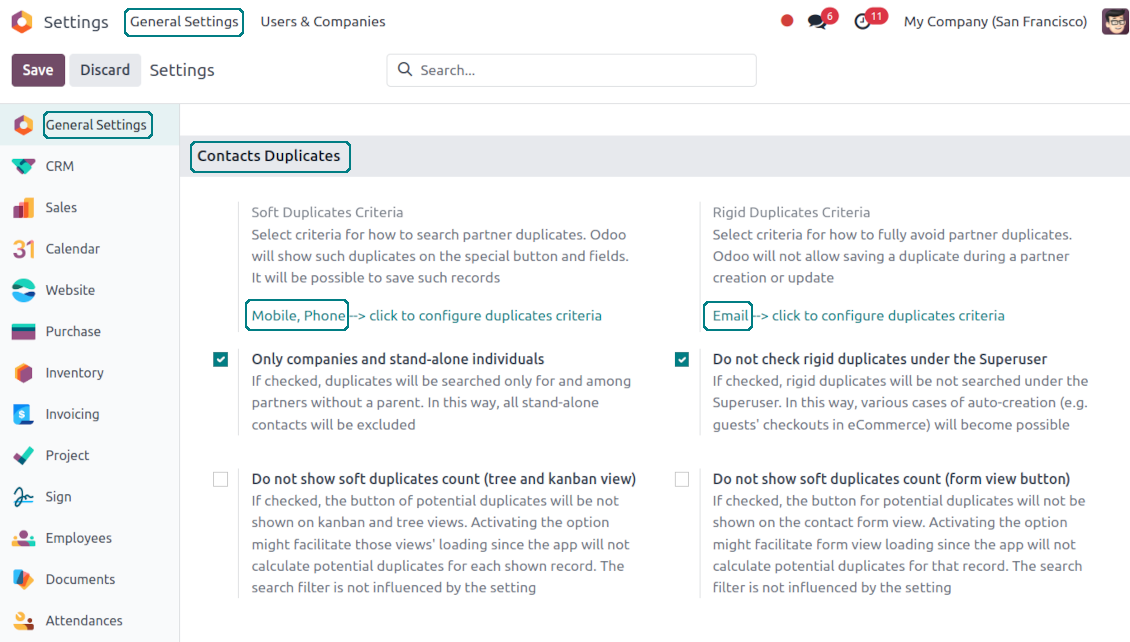Click the Save button
The image size is (1130, 642).
point(38,70)
